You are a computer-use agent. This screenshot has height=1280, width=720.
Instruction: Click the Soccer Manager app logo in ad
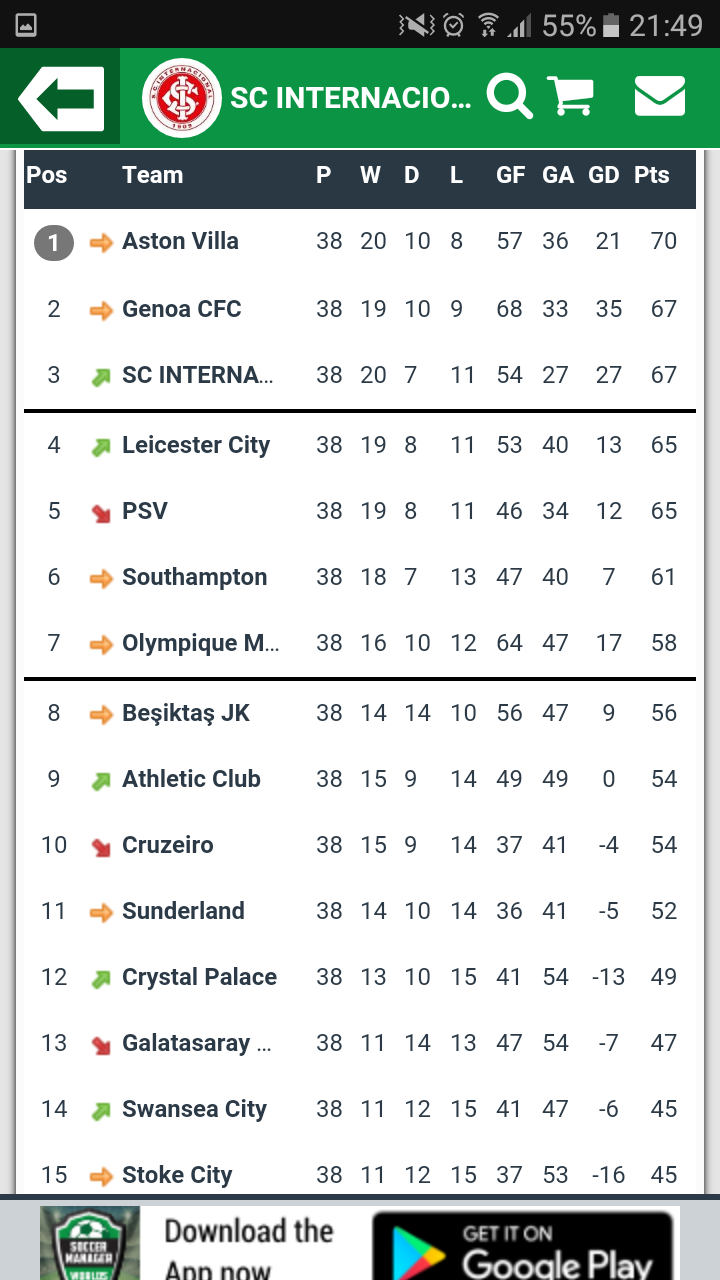click(89, 1242)
